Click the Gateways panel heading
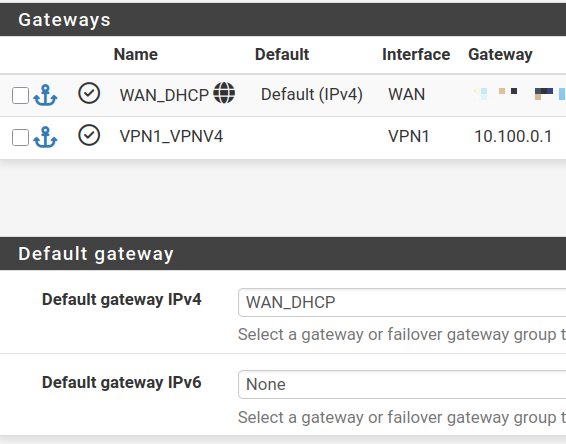 [x=64, y=20]
